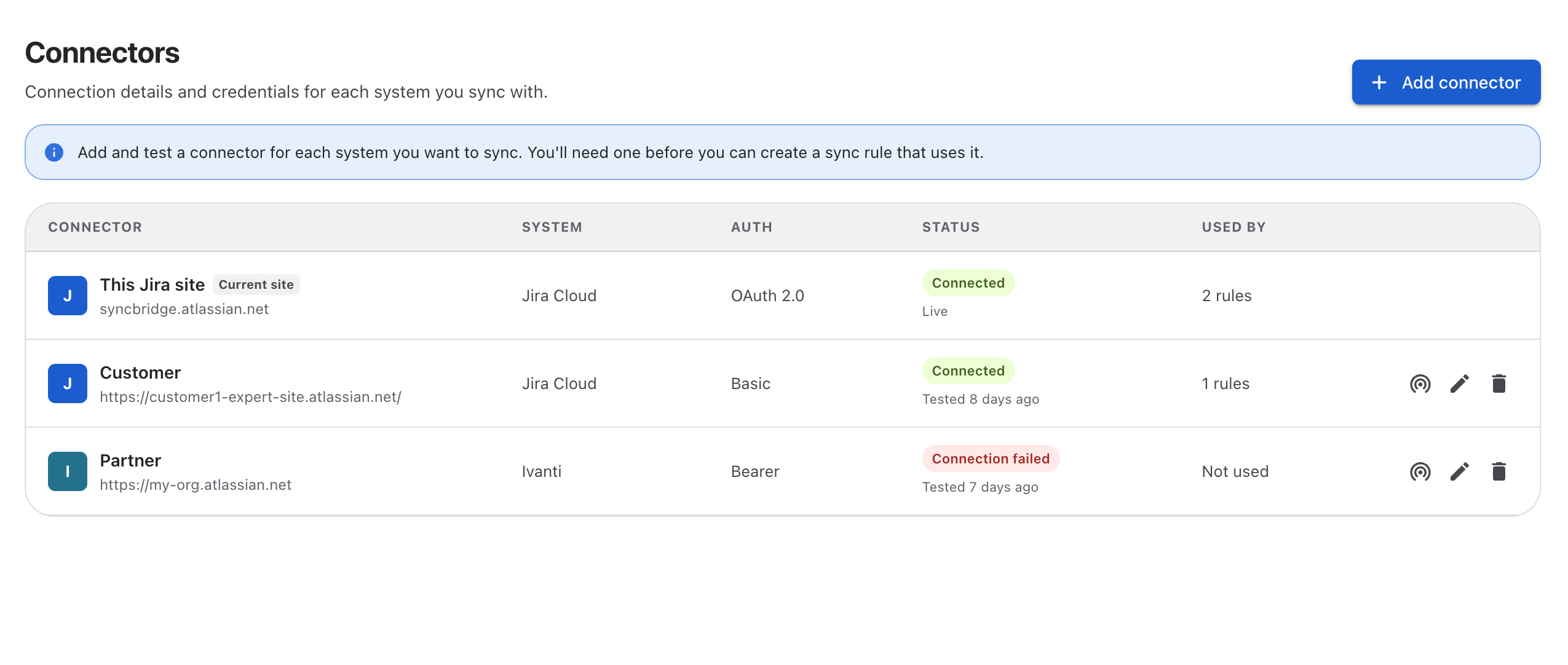
Task: Click the Ivanti system cell
Action: [x=541, y=471]
